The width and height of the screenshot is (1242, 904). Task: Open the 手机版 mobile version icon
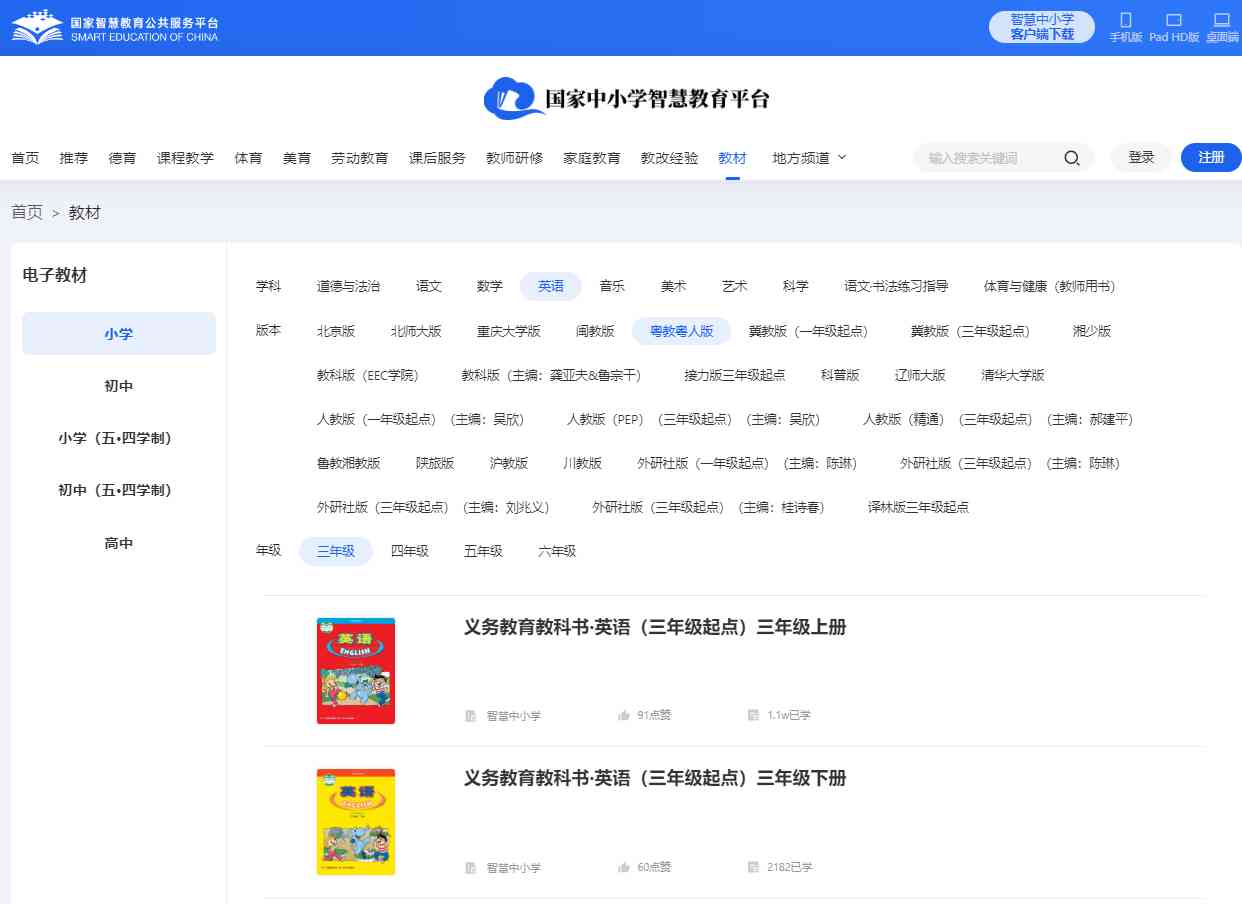tap(1126, 21)
